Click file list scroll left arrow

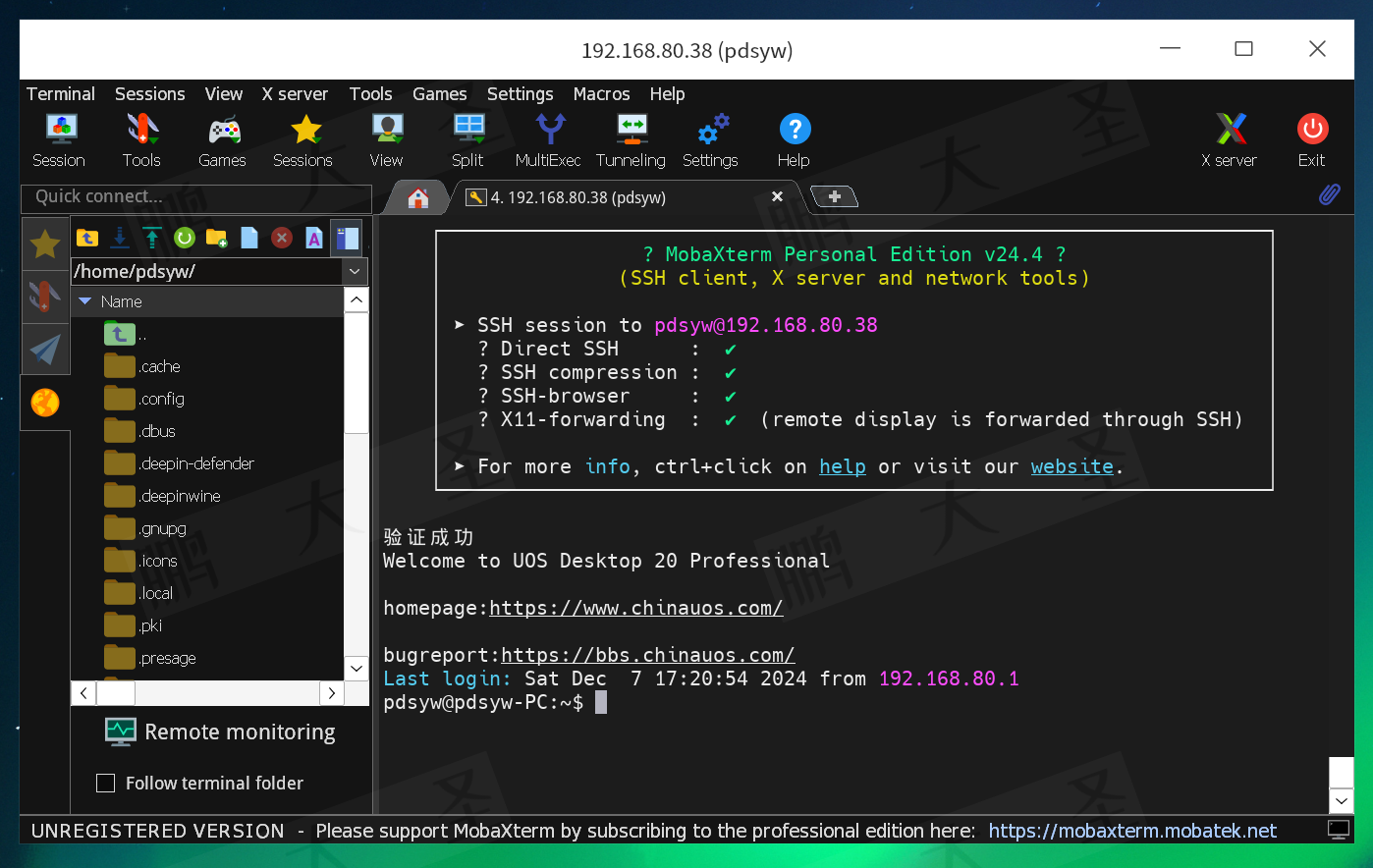tap(83, 693)
